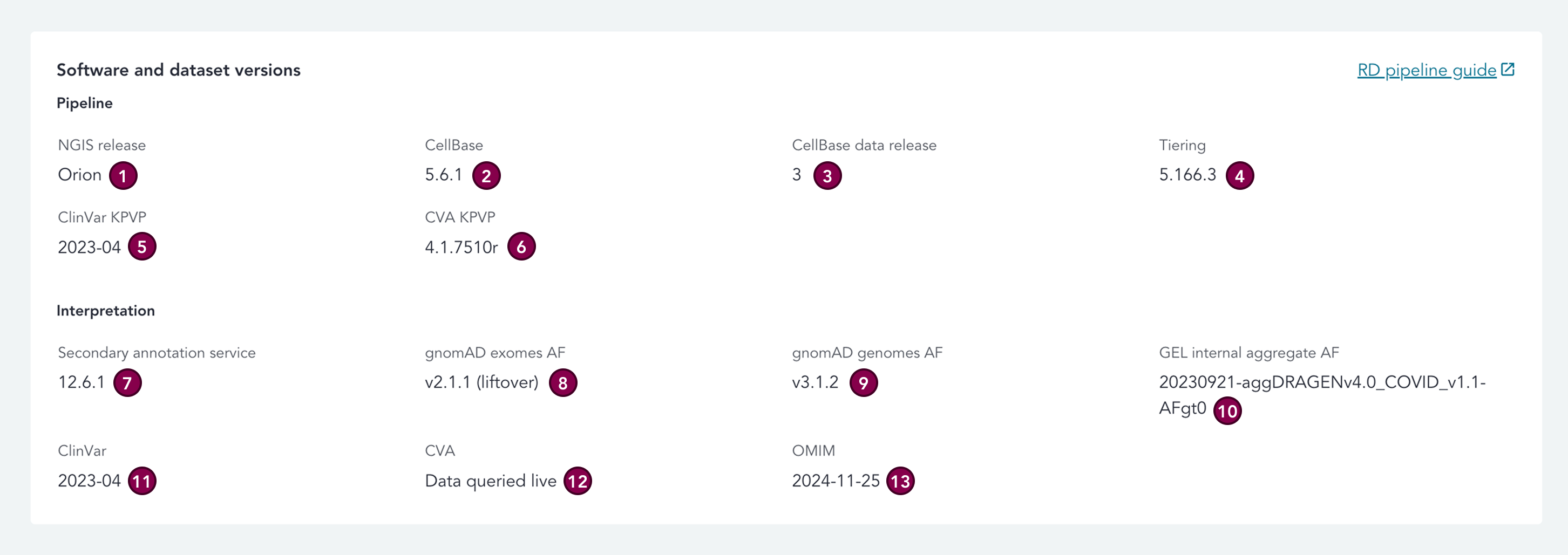Select marker 5 beside ClinVar KPVP date
Screen dimensions: 1568x555
pos(142,246)
